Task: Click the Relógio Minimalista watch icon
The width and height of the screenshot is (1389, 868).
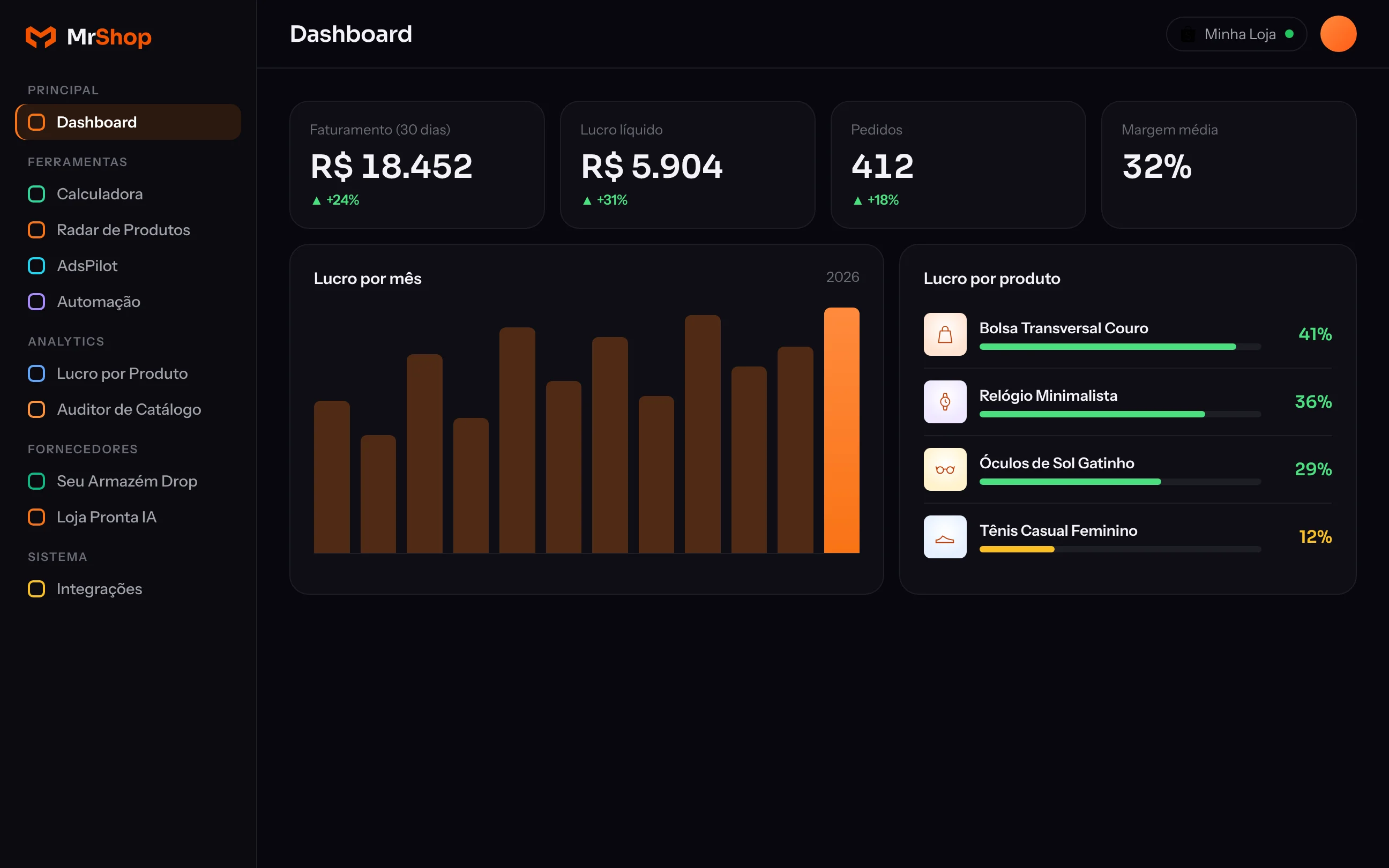Action: [x=945, y=402]
